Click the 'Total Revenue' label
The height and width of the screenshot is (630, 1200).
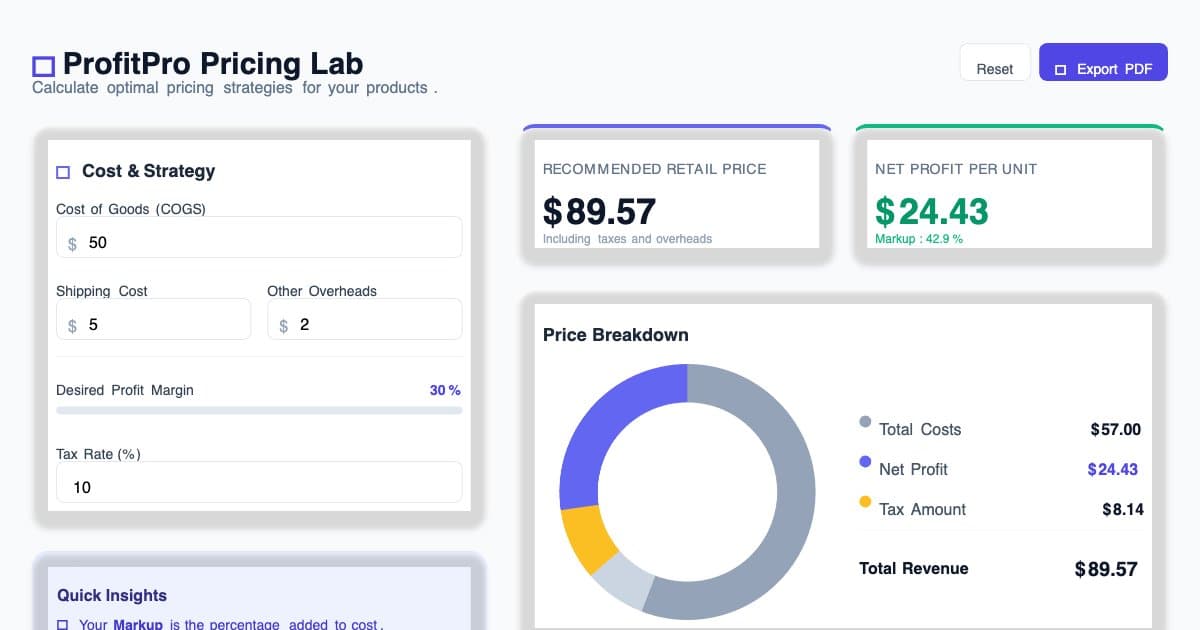click(914, 568)
